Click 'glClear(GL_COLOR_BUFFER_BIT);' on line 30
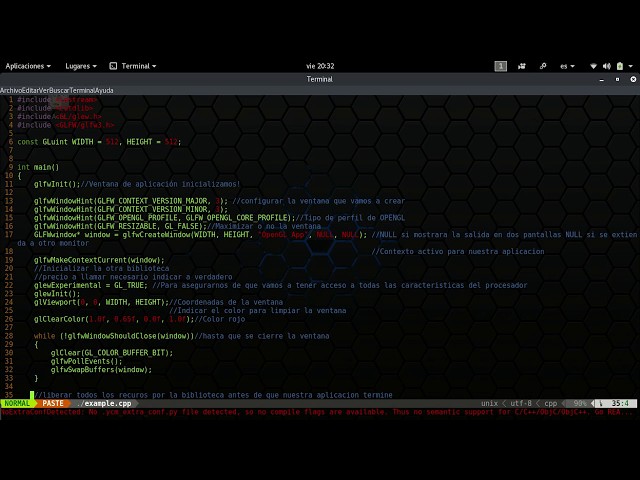 112,353
